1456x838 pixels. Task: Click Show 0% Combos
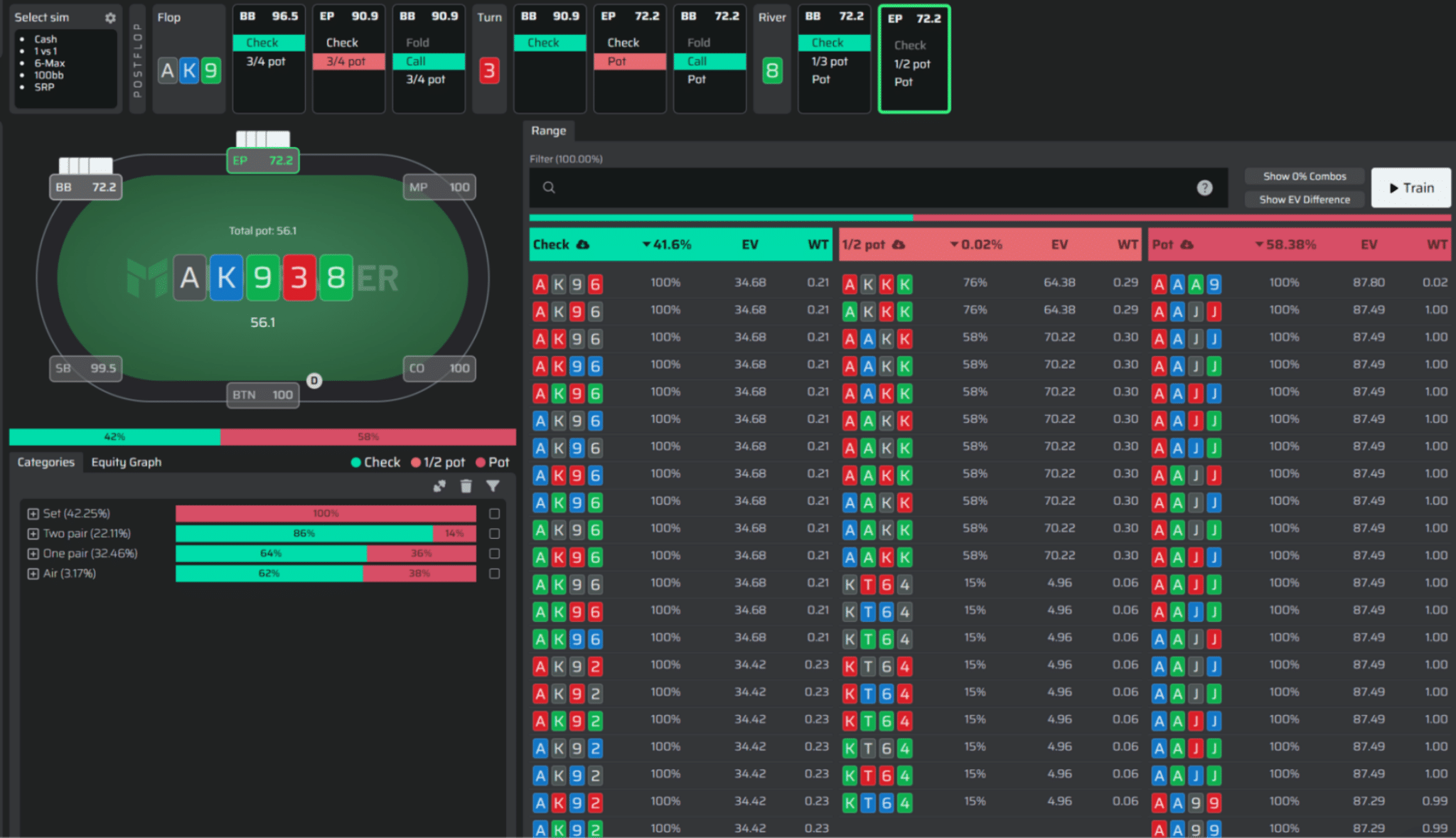coord(1304,176)
